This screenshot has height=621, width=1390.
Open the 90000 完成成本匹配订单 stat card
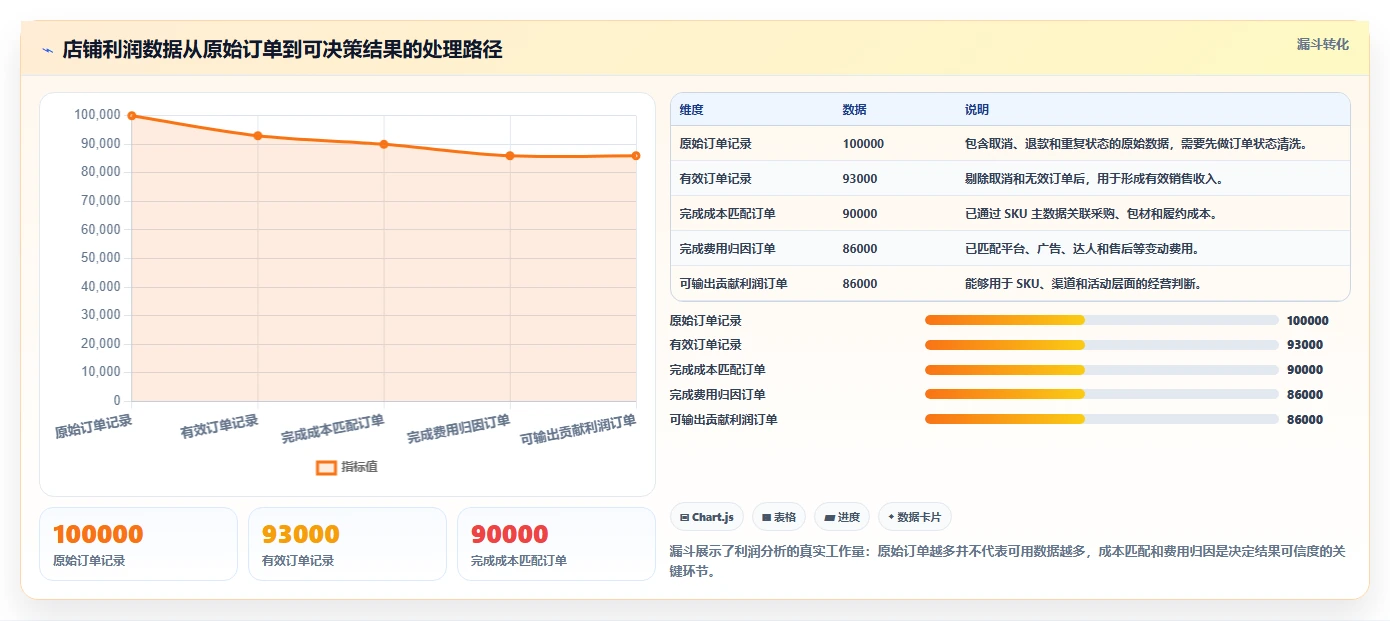[x=556, y=544]
